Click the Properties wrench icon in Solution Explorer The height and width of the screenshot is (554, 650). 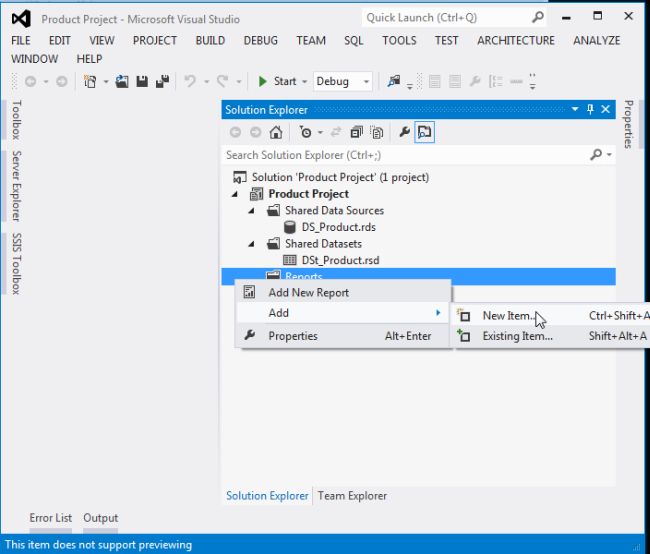pyautogui.click(x=404, y=132)
